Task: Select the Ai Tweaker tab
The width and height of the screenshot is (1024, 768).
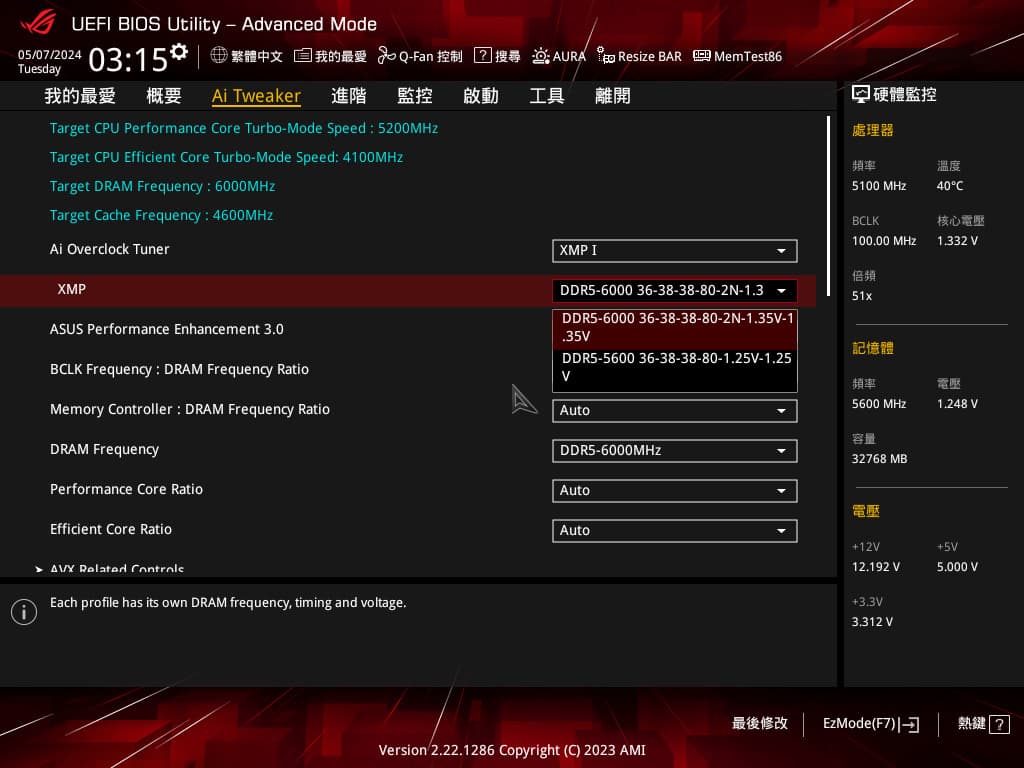Action: tap(256, 96)
